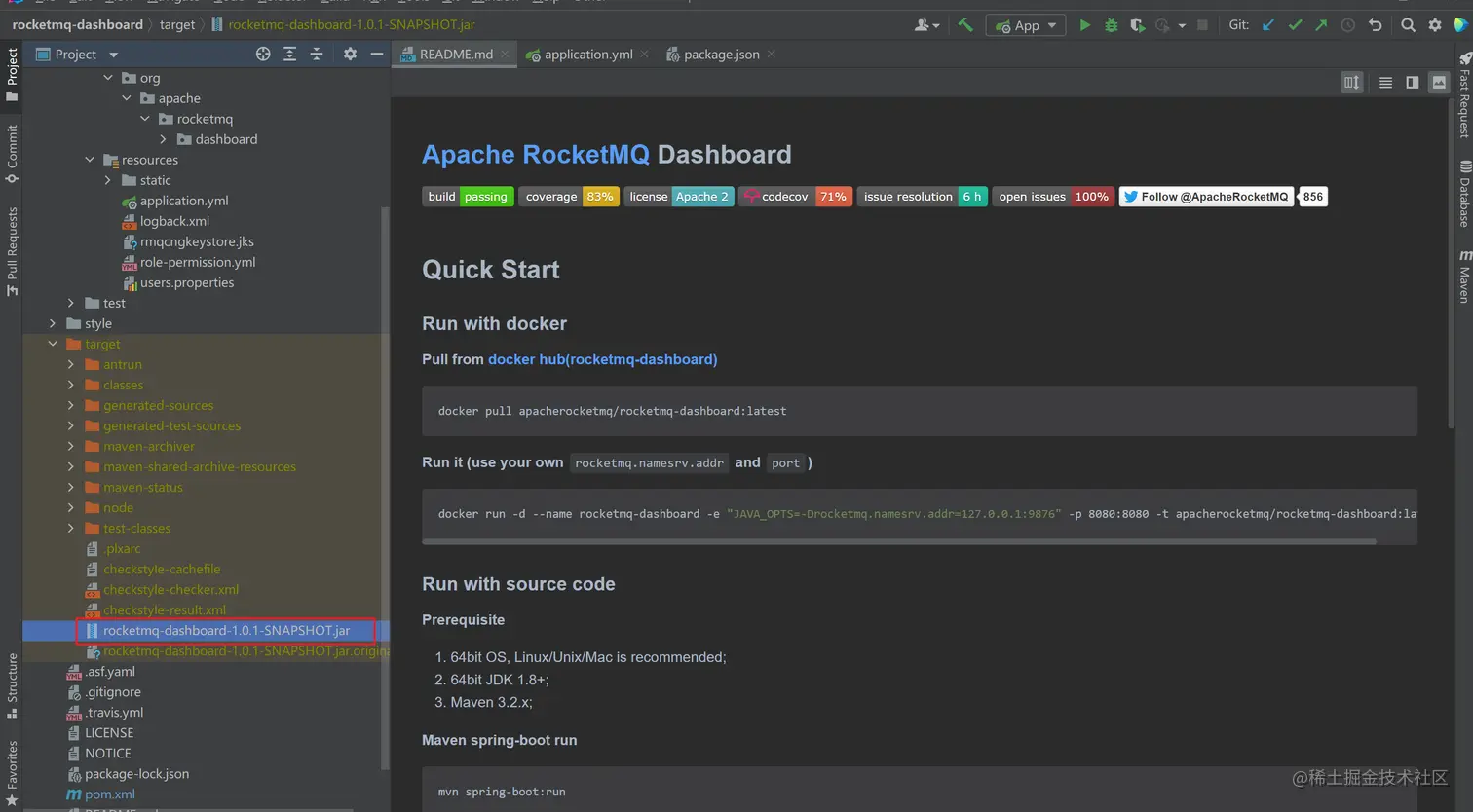This screenshot has height=812, width=1473.
Task: Expand the antrun folder
Action: pyautogui.click(x=71, y=364)
